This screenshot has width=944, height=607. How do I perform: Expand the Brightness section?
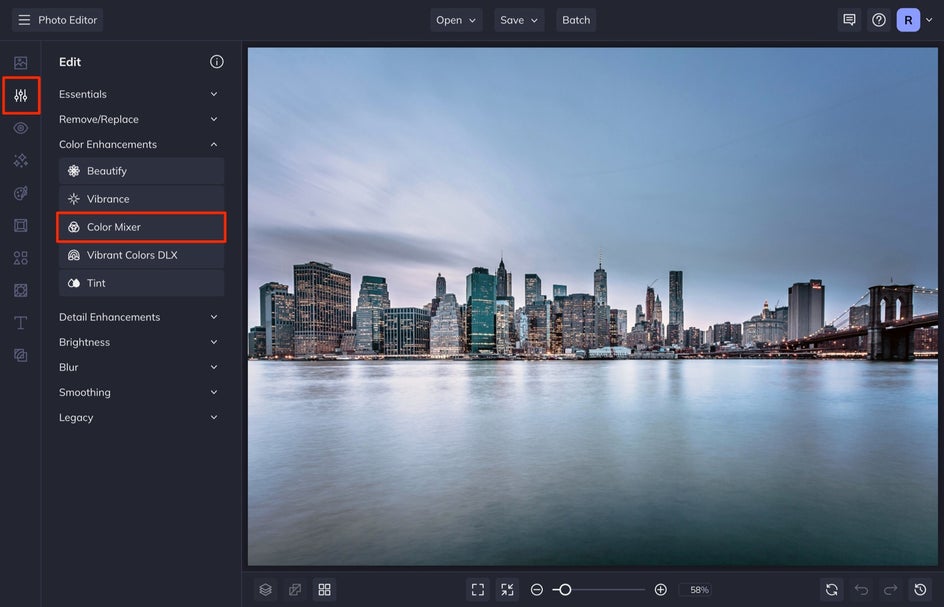tap(140, 341)
